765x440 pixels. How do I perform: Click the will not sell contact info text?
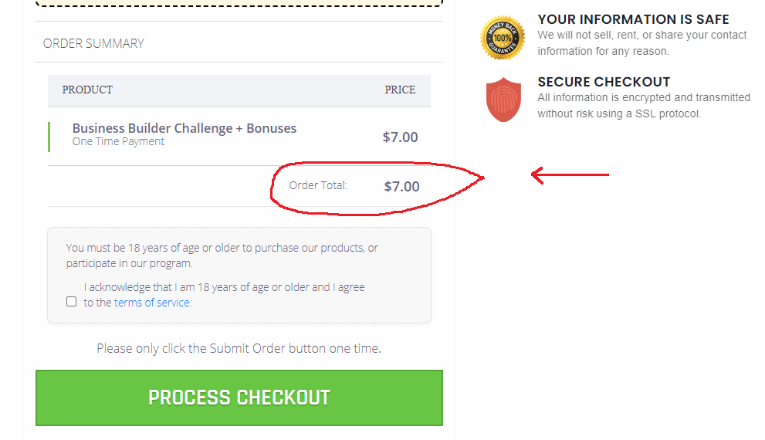642,43
